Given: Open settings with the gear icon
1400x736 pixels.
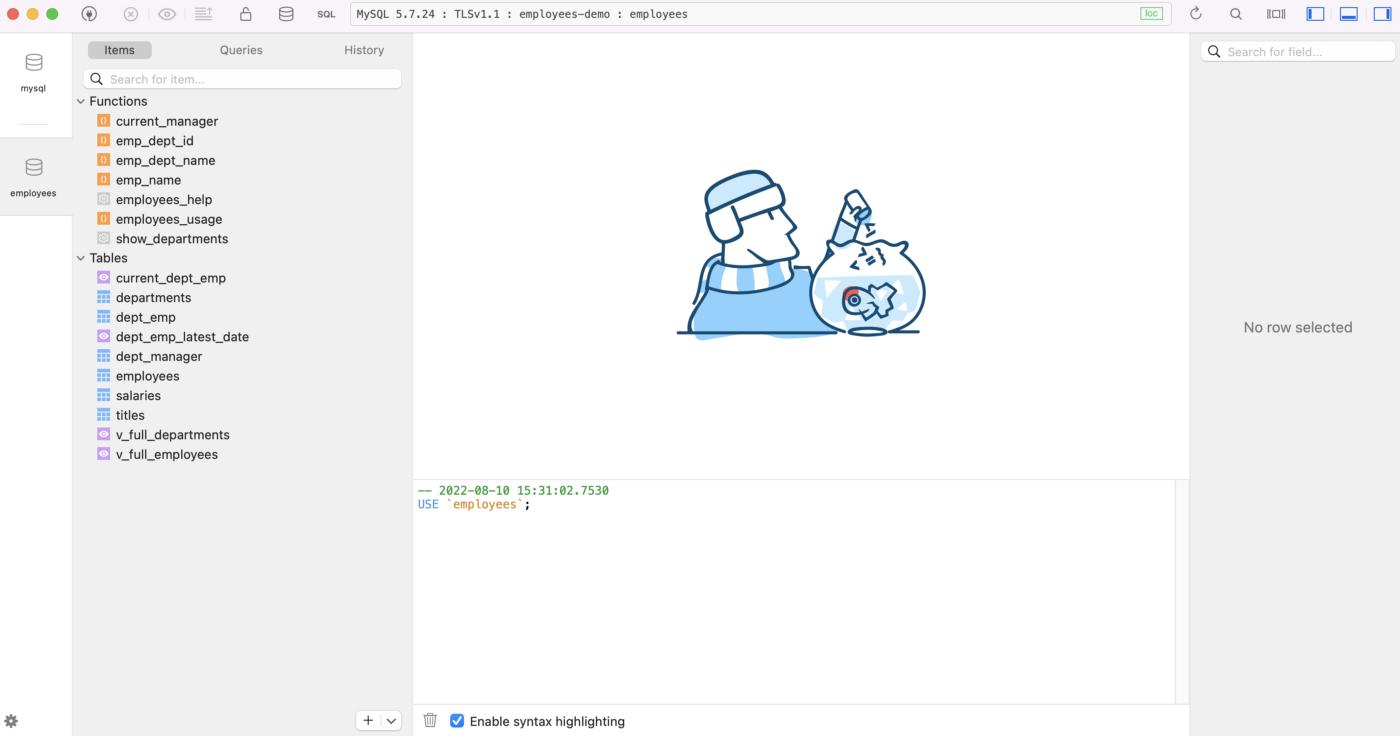Looking at the screenshot, I should coord(11,721).
